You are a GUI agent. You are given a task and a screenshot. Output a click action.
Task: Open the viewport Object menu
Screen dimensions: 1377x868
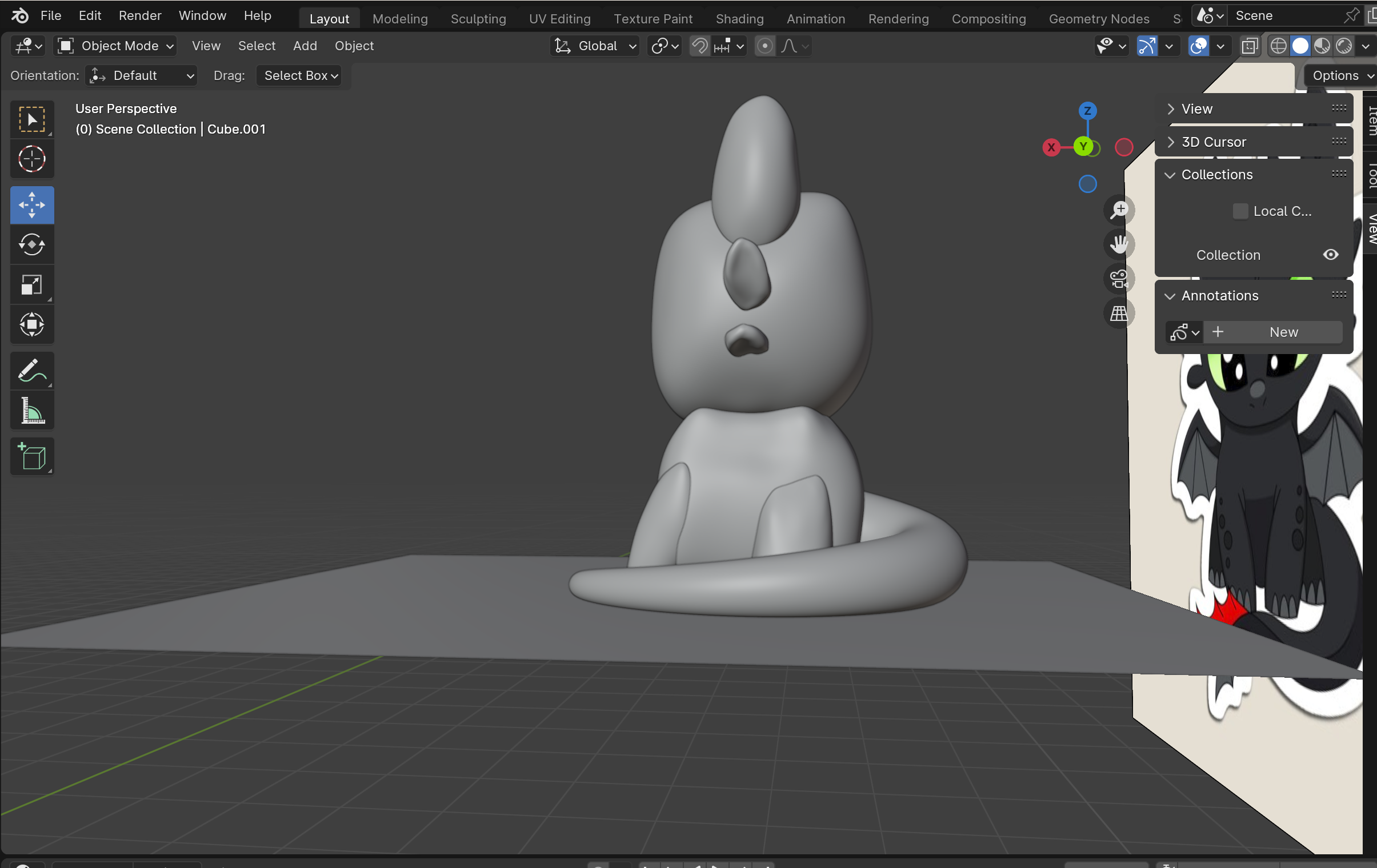[354, 46]
